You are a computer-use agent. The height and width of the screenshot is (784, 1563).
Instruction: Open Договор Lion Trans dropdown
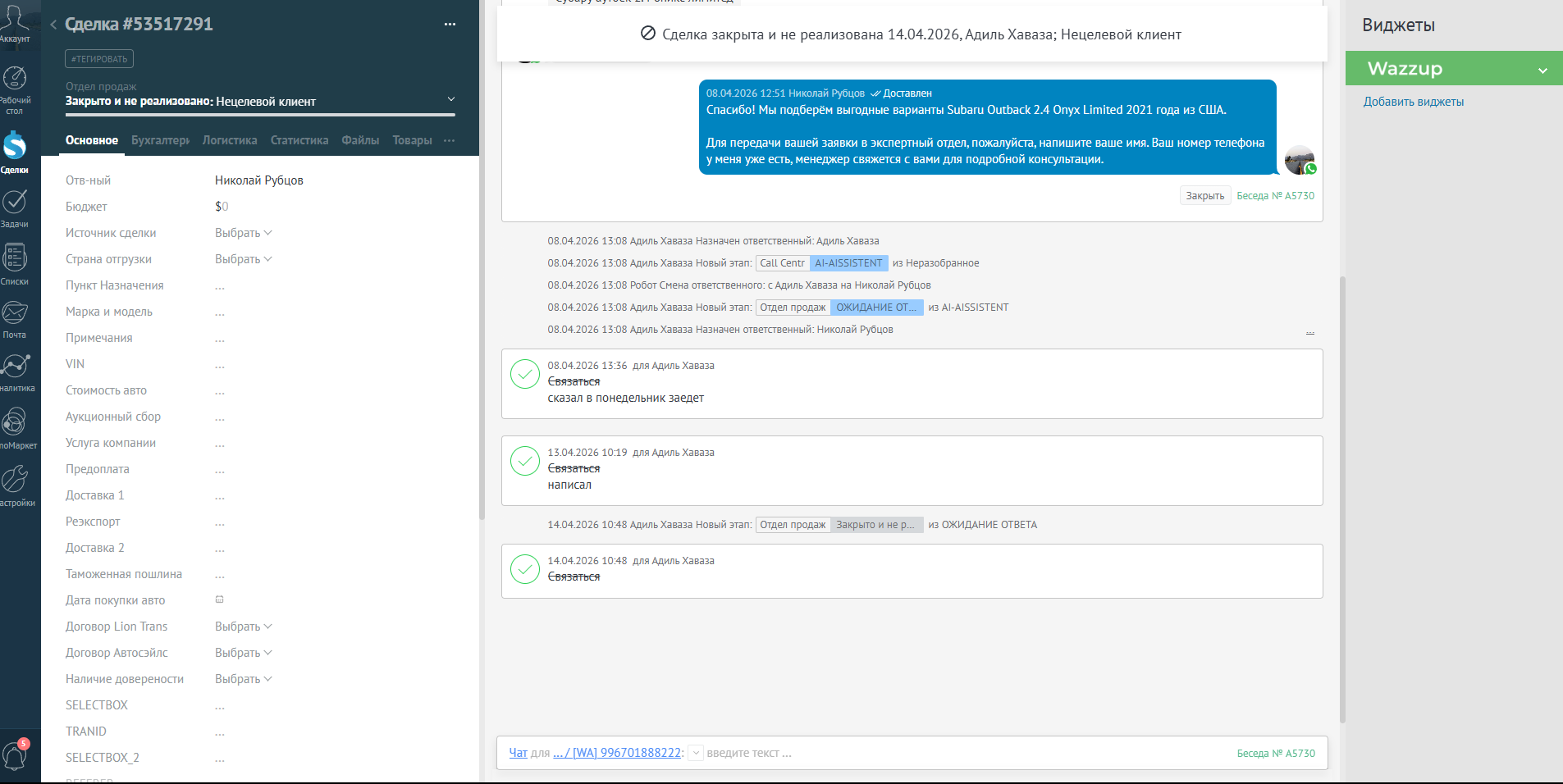(x=243, y=627)
